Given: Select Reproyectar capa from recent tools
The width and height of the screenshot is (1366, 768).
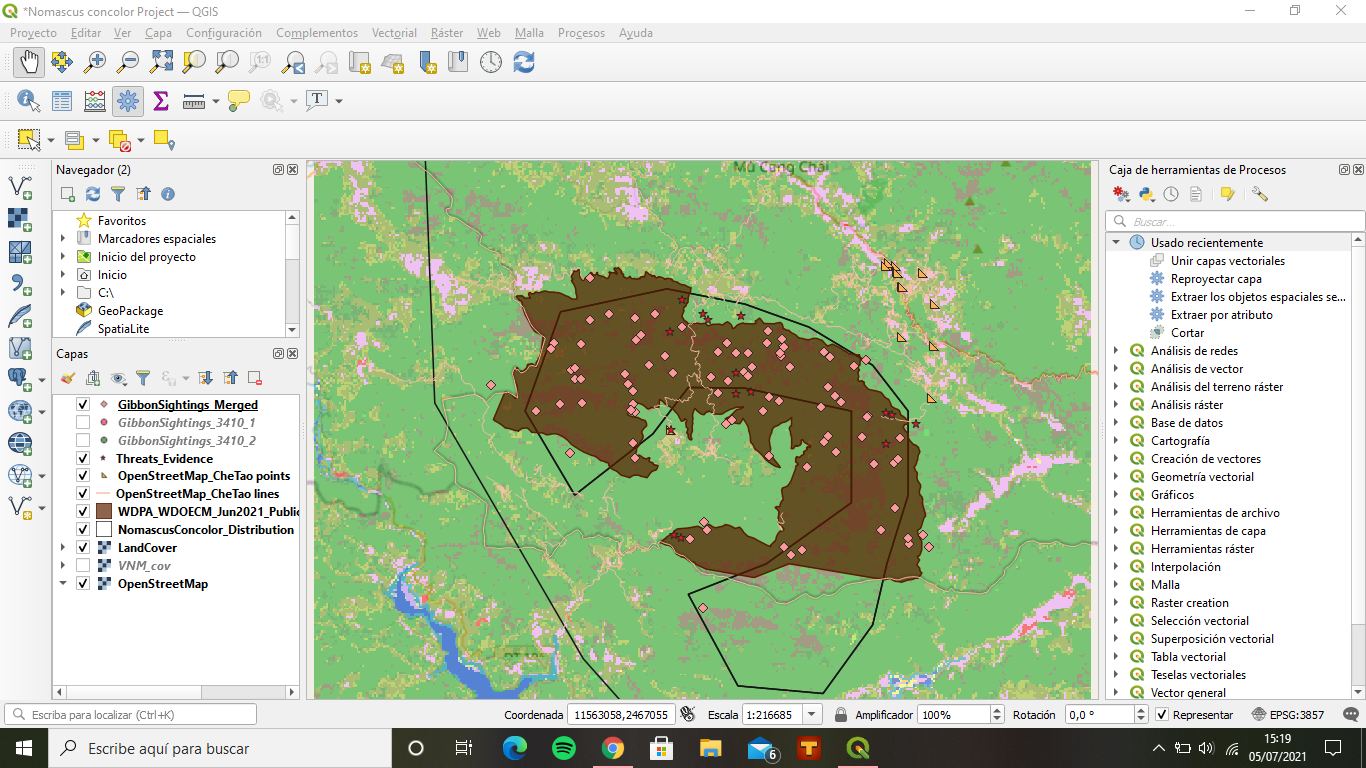Looking at the screenshot, I should click(1216, 279).
